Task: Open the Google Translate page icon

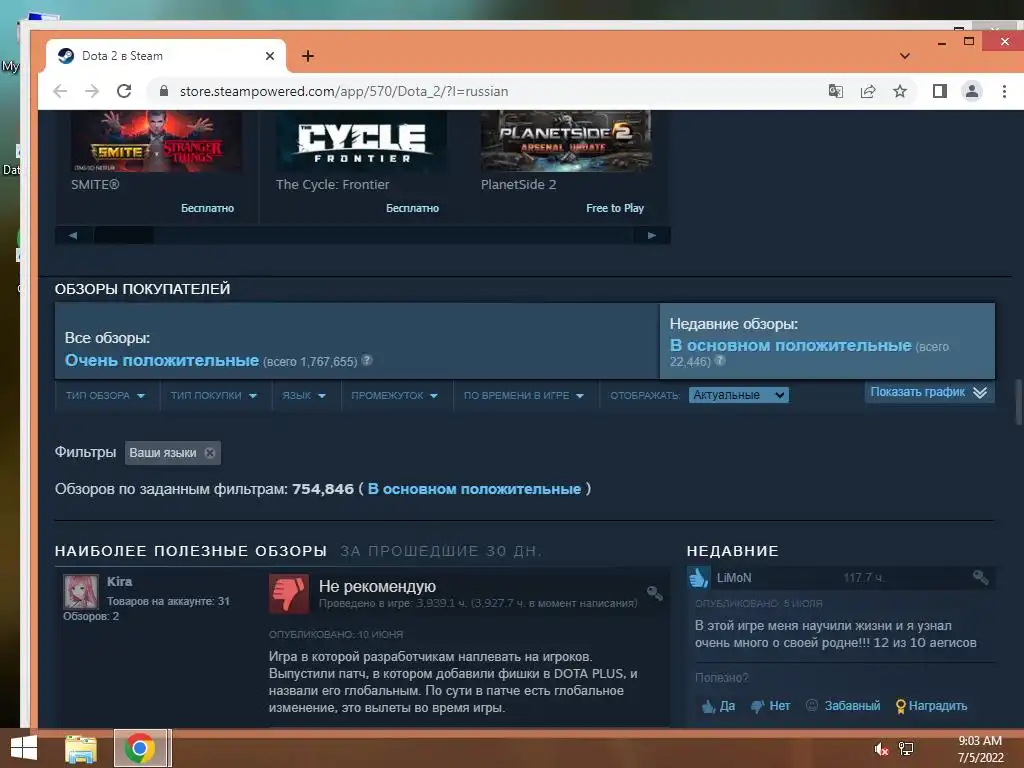Action: [835, 91]
